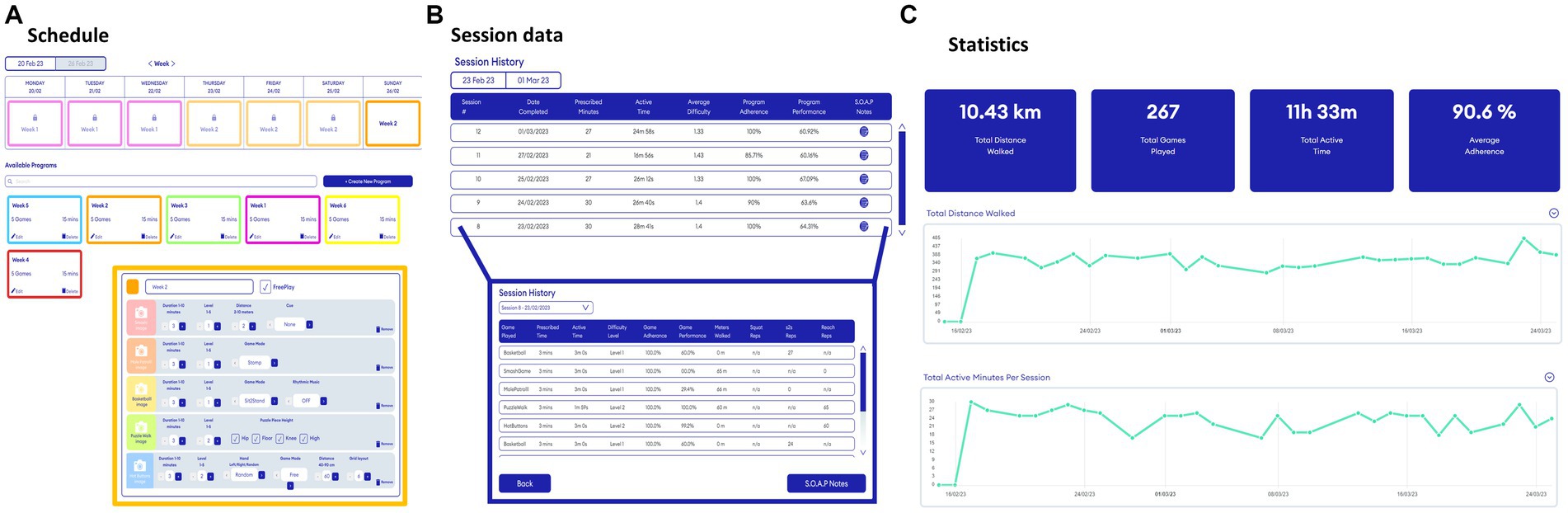Advance the Game Mode selector past Stomp

tap(275, 363)
